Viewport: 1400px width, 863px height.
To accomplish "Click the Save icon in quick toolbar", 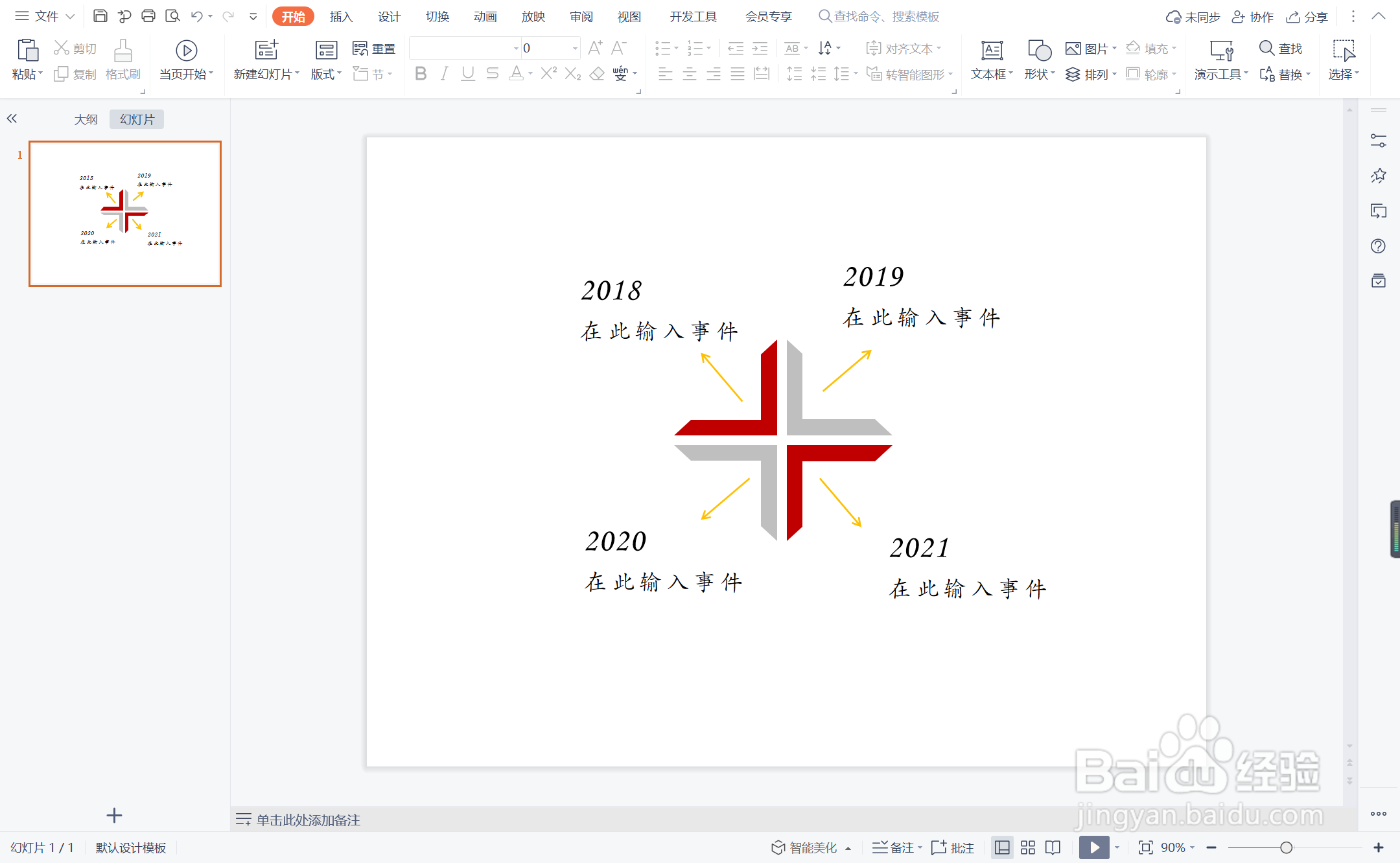I will click(100, 16).
